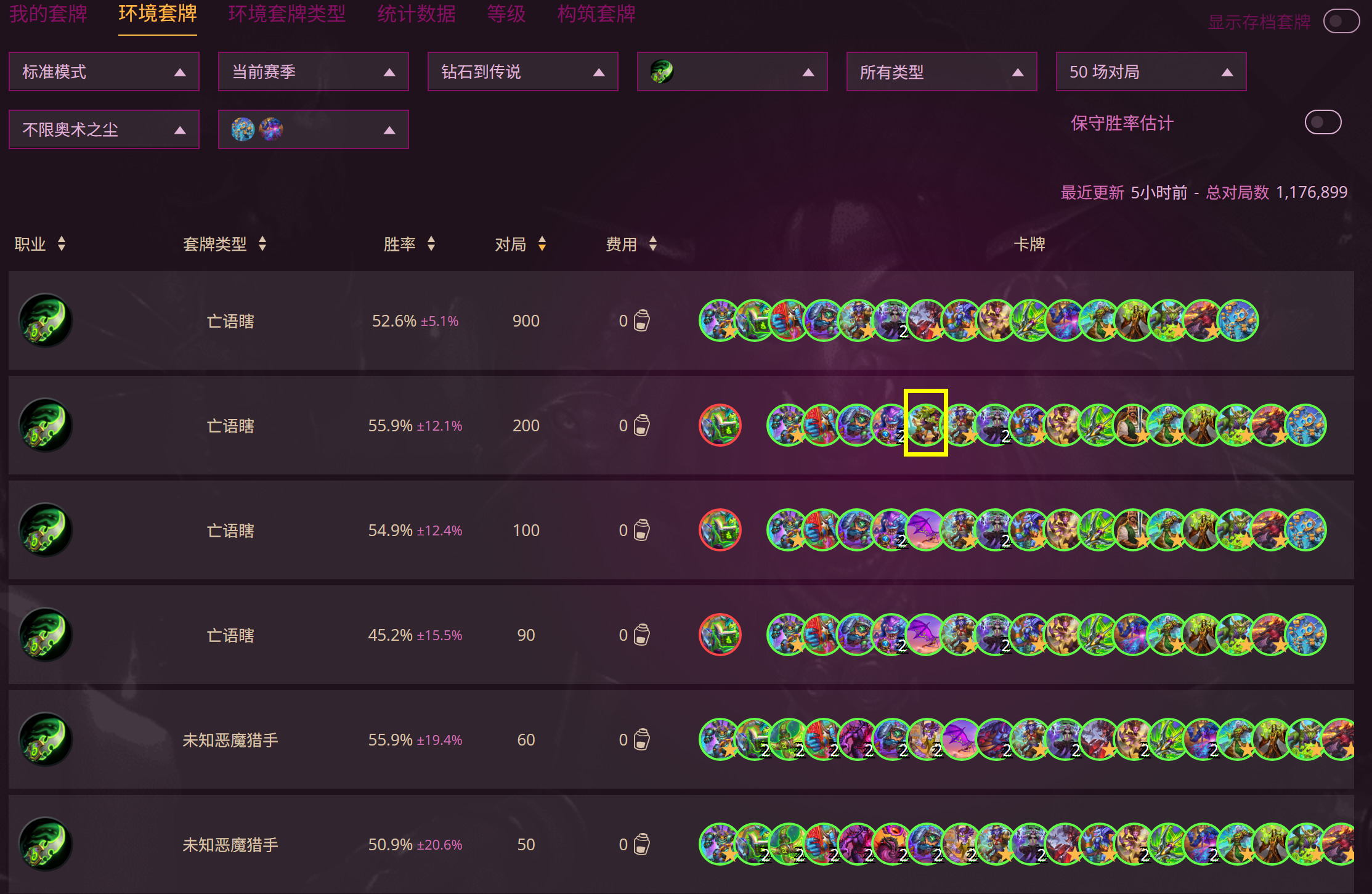Sort by the 费用 column
The image size is (1372, 894).
pyautogui.click(x=631, y=244)
